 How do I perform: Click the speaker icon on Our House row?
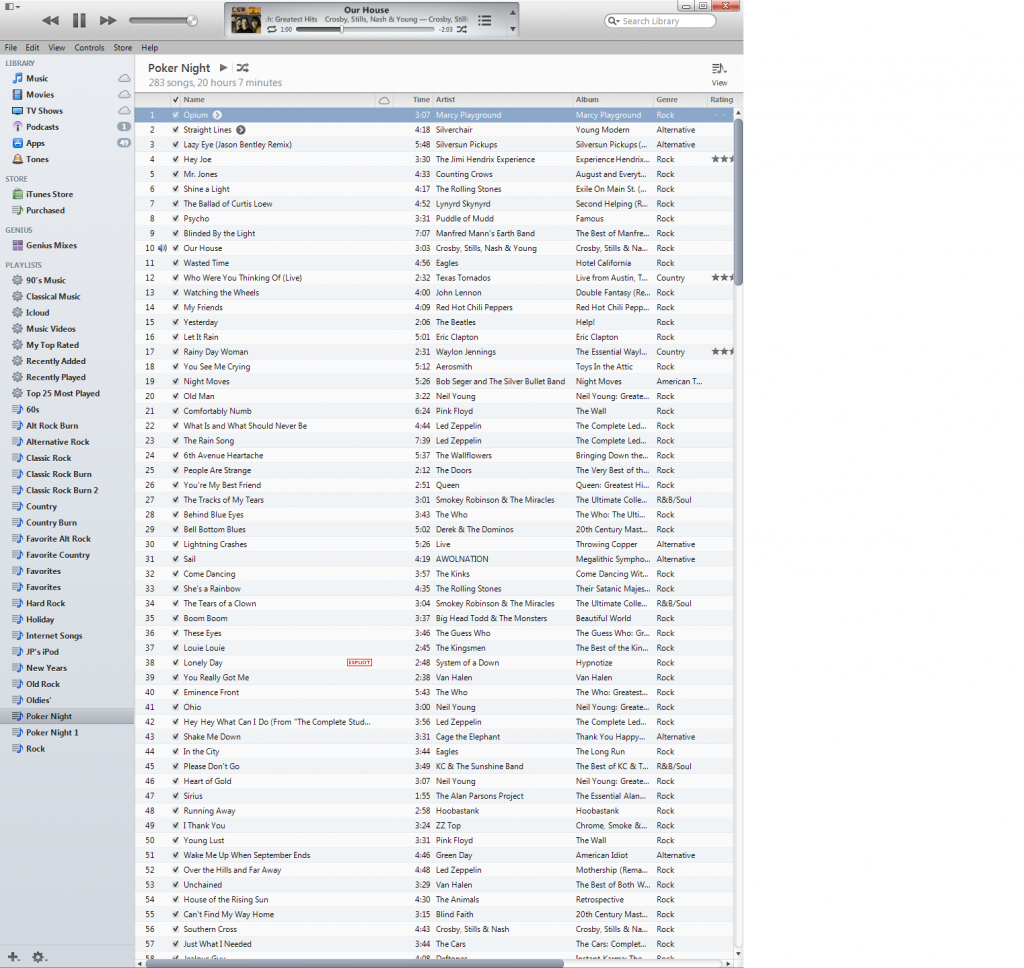pyautogui.click(x=163, y=248)
